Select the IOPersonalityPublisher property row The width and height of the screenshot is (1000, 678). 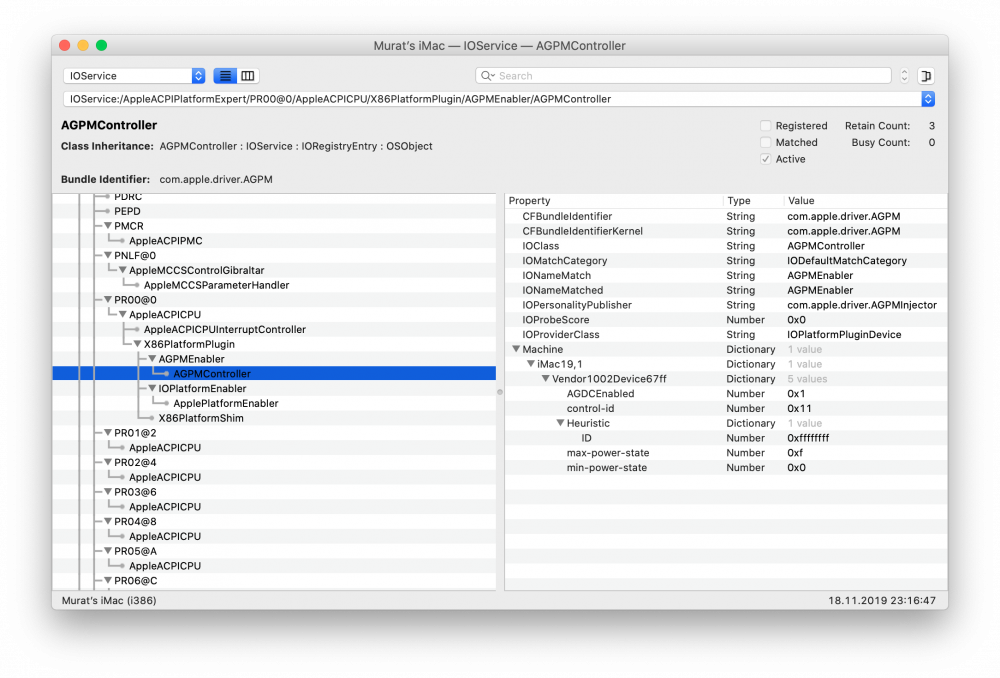[x=726, y=305]
